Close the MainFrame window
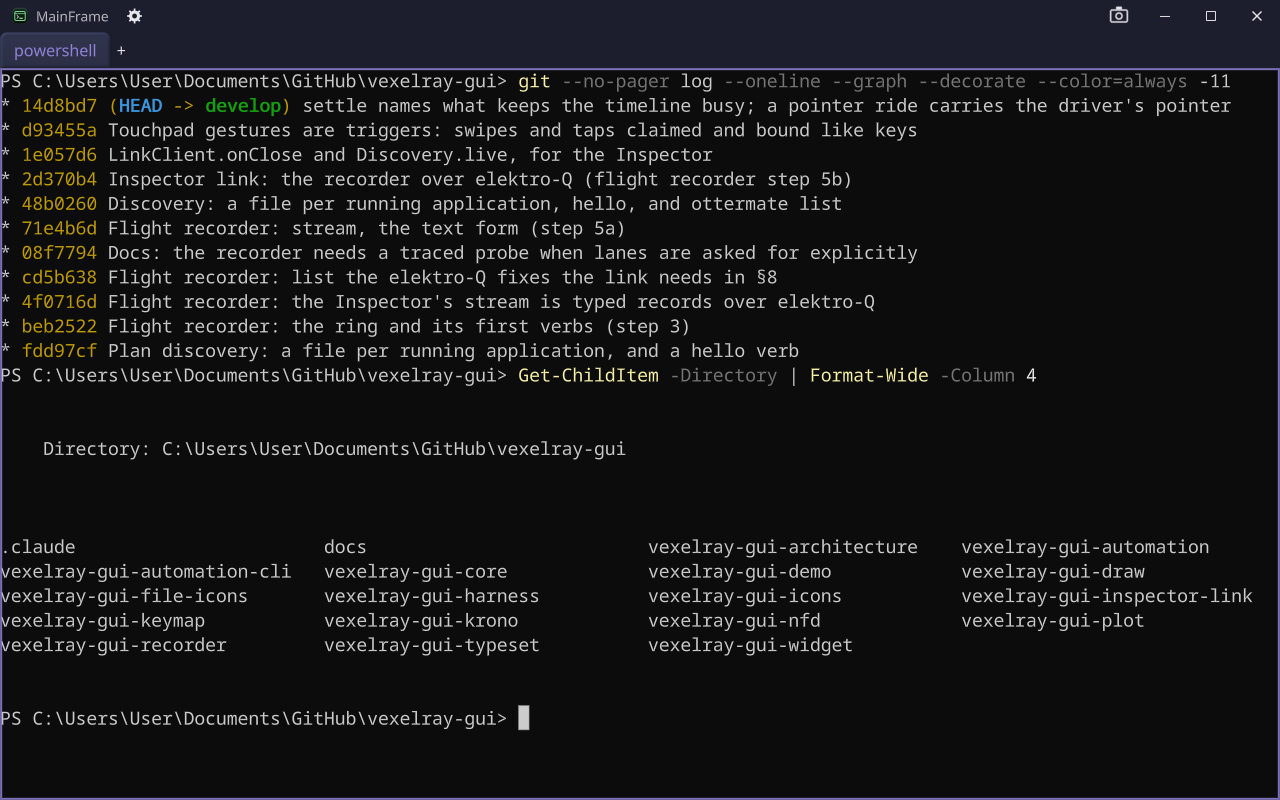 [1257, 16]
